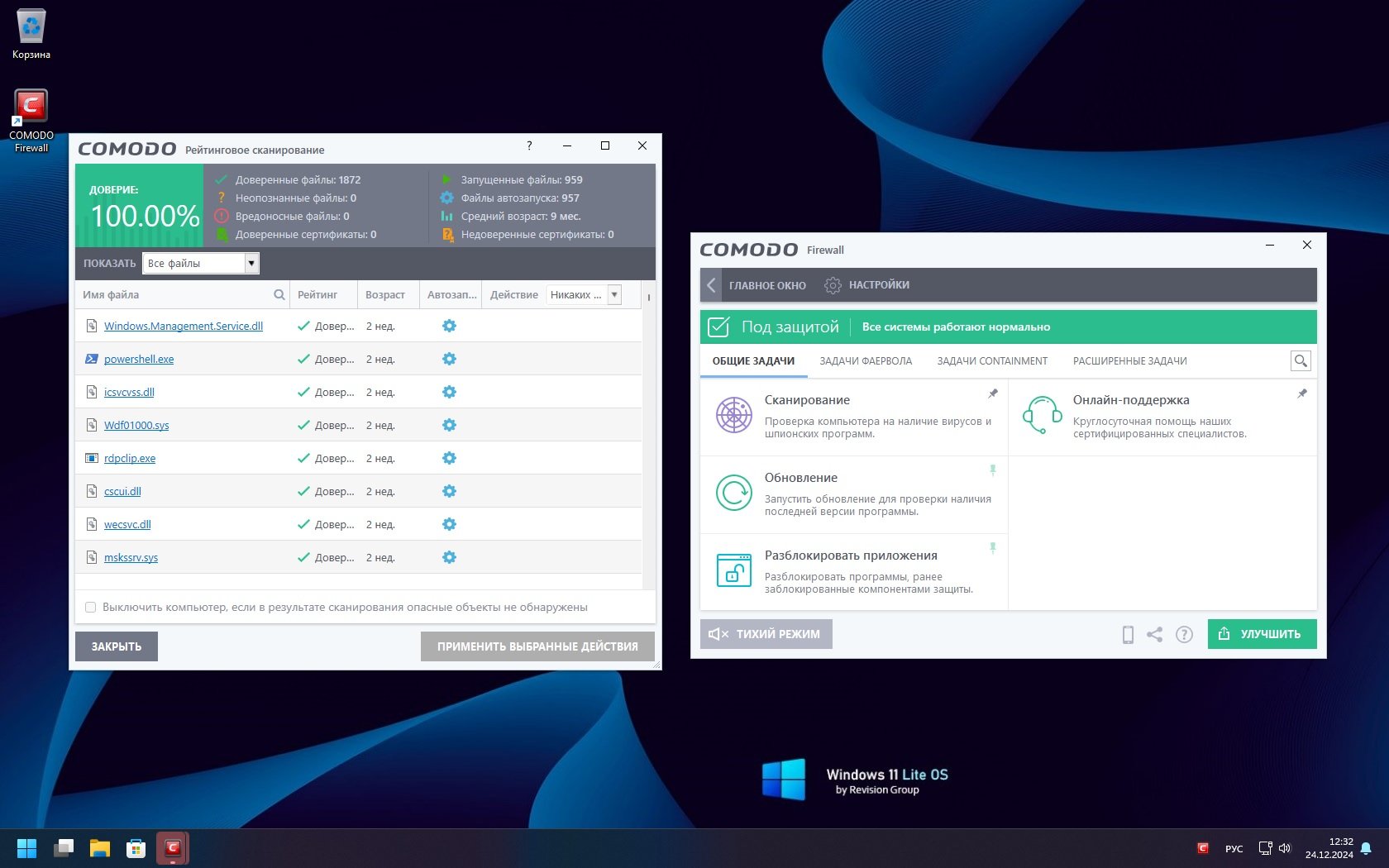1389x868 pixels.
Task: Click the Online Support headset icon
Action: (x=1042, y=415)
